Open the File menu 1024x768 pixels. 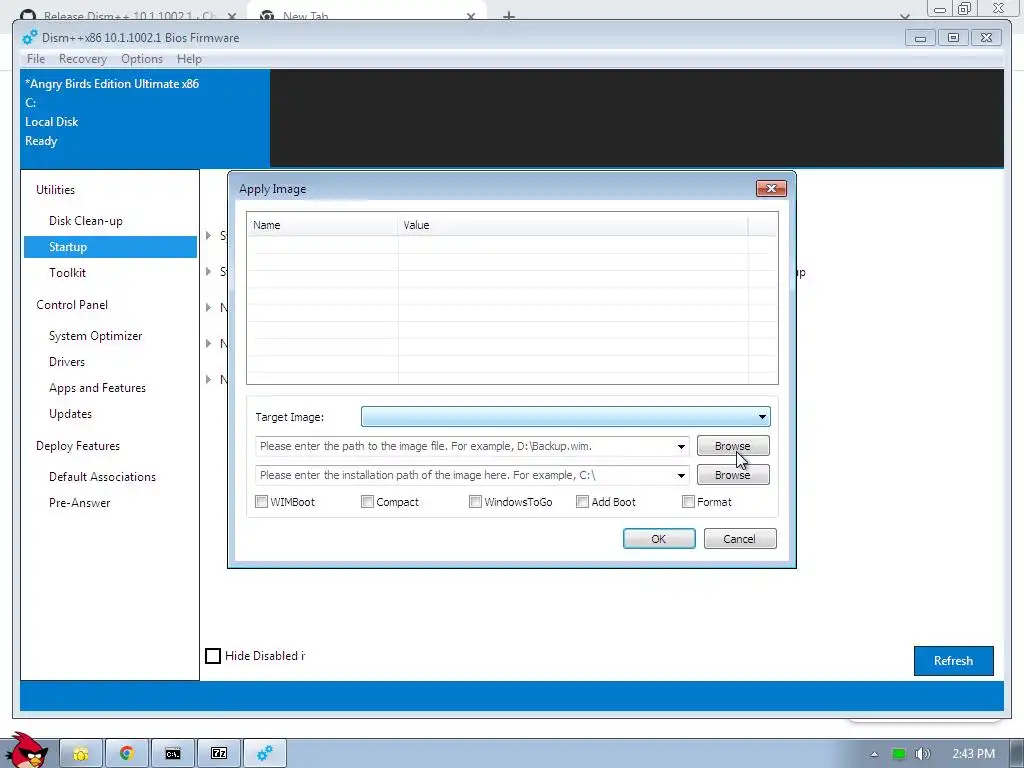36,59
